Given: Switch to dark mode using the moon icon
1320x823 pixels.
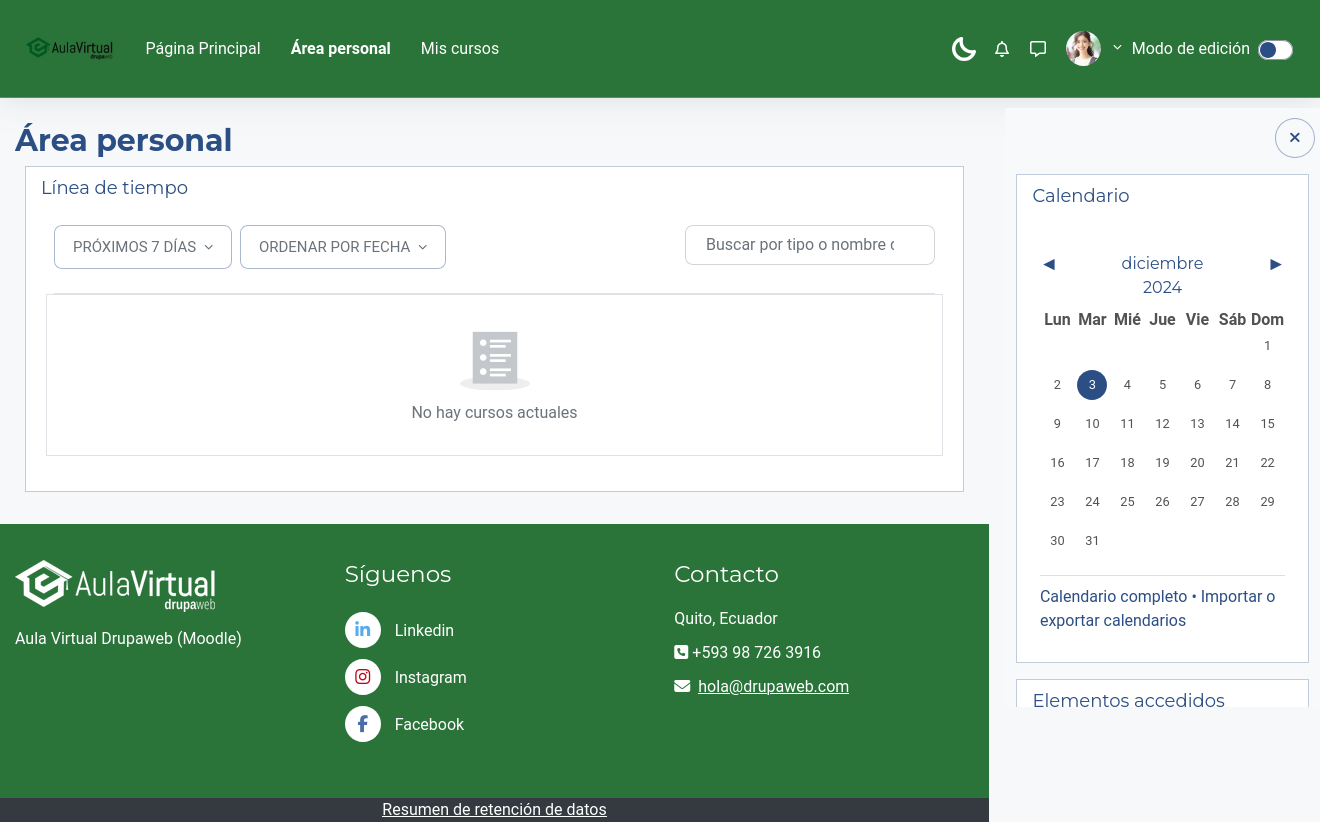Looking at the screenshot, I should pyautogui.click(x=963, y=48).
